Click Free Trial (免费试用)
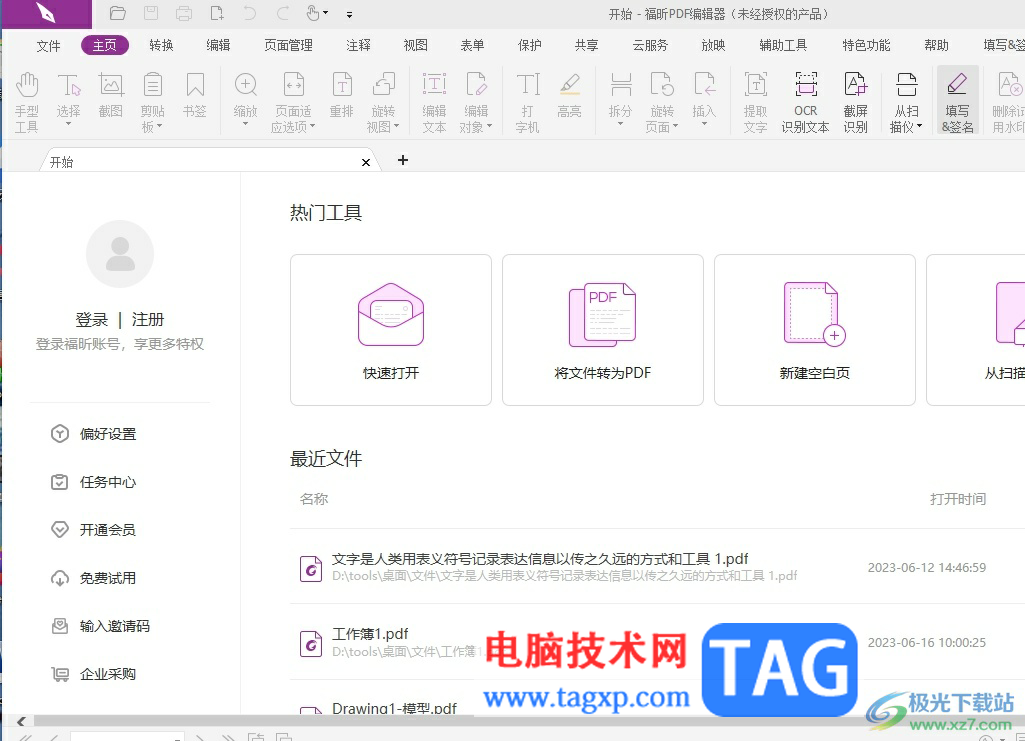This screenshot has height=741, width=1025. point(93,578)
